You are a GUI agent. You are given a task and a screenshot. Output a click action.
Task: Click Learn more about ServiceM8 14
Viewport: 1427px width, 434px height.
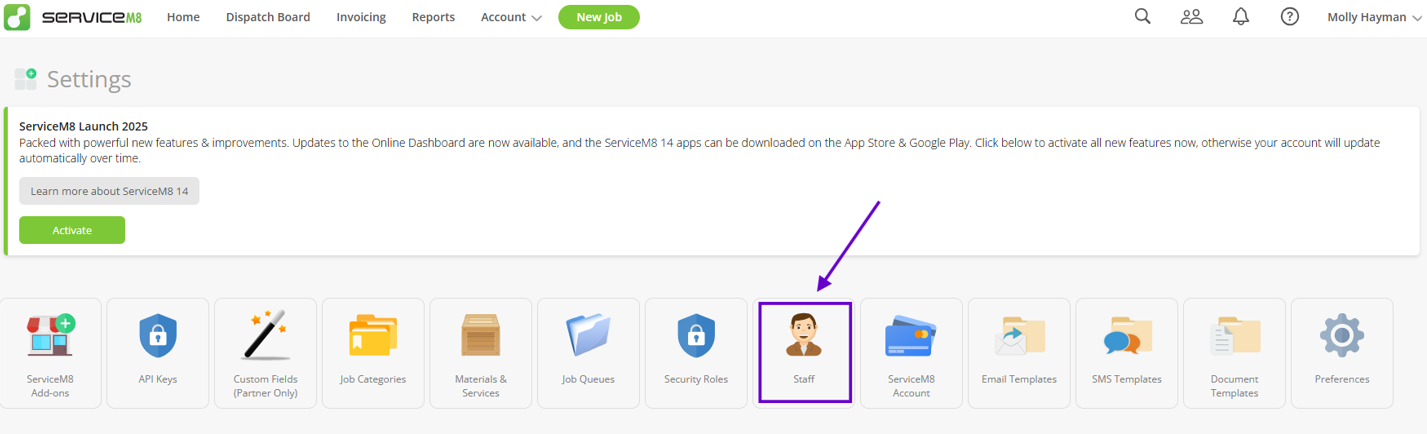[109, 191]
